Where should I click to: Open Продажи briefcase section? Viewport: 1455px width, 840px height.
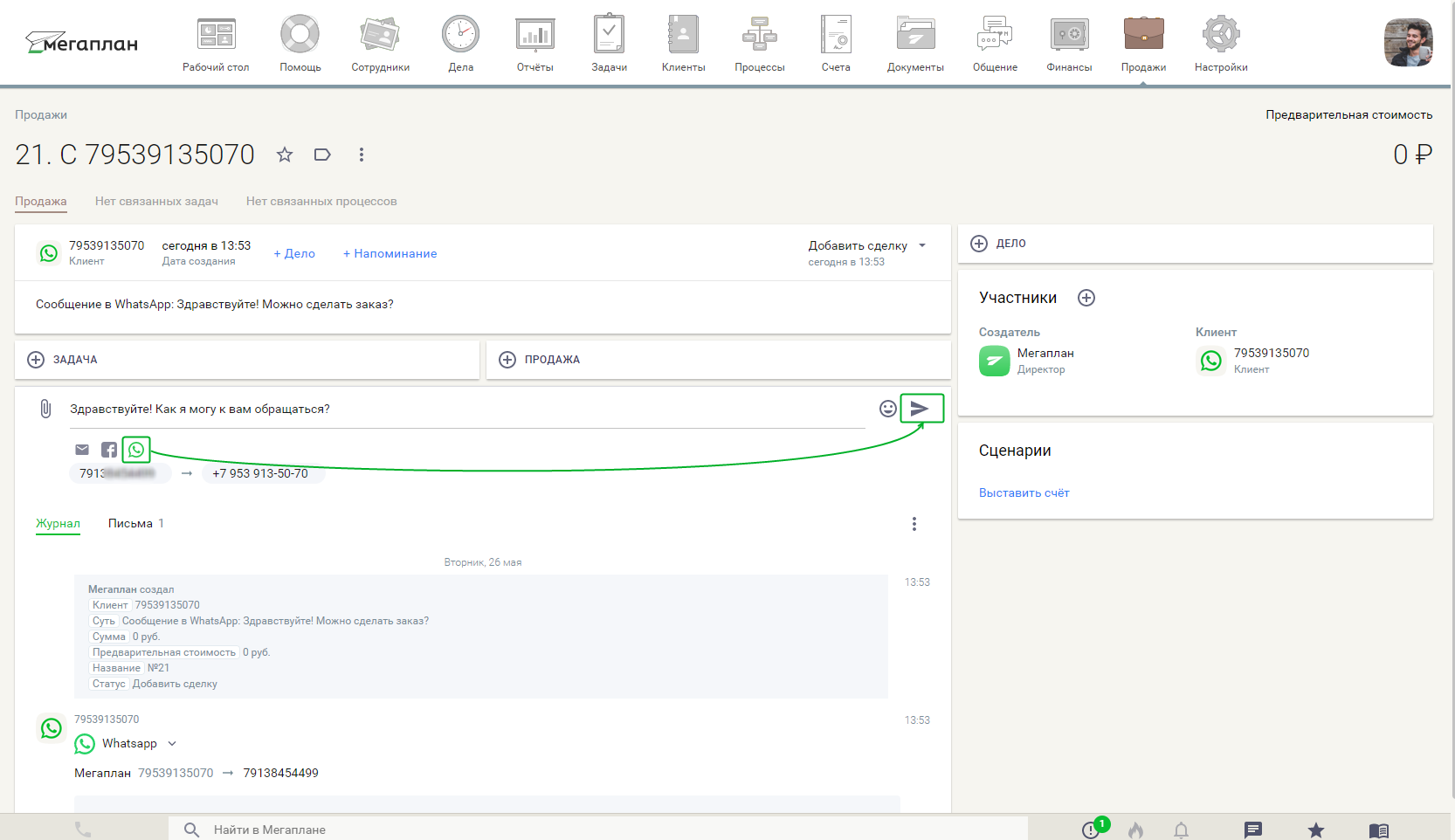[1144, 45]
